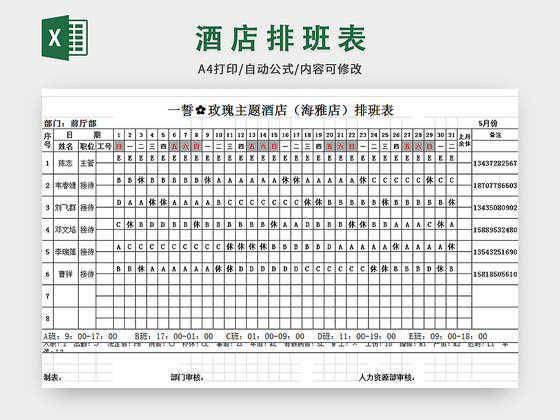The height and width of the screenshot is (420, 560).
Task: Select date header cell 23
Action: click(362, 135)
